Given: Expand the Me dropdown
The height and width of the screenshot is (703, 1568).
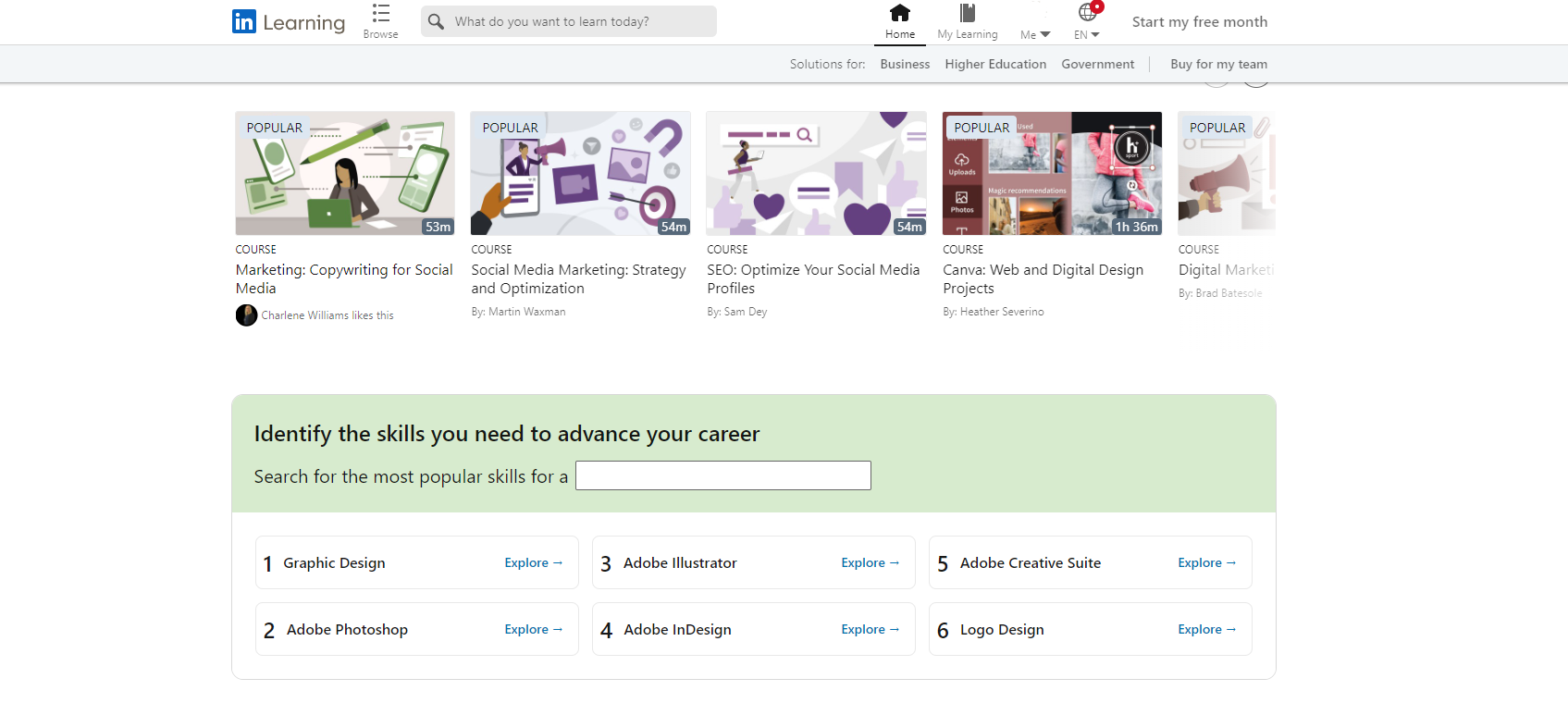Looking at the screenshot, I should 1035,34.
